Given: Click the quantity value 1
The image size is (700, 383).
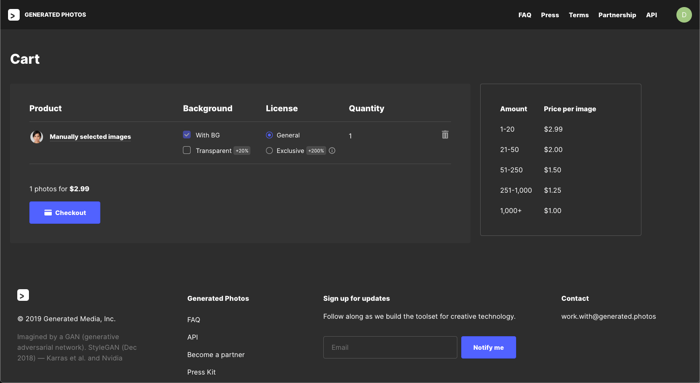Looking at the screenshot, I should [350, 136].
